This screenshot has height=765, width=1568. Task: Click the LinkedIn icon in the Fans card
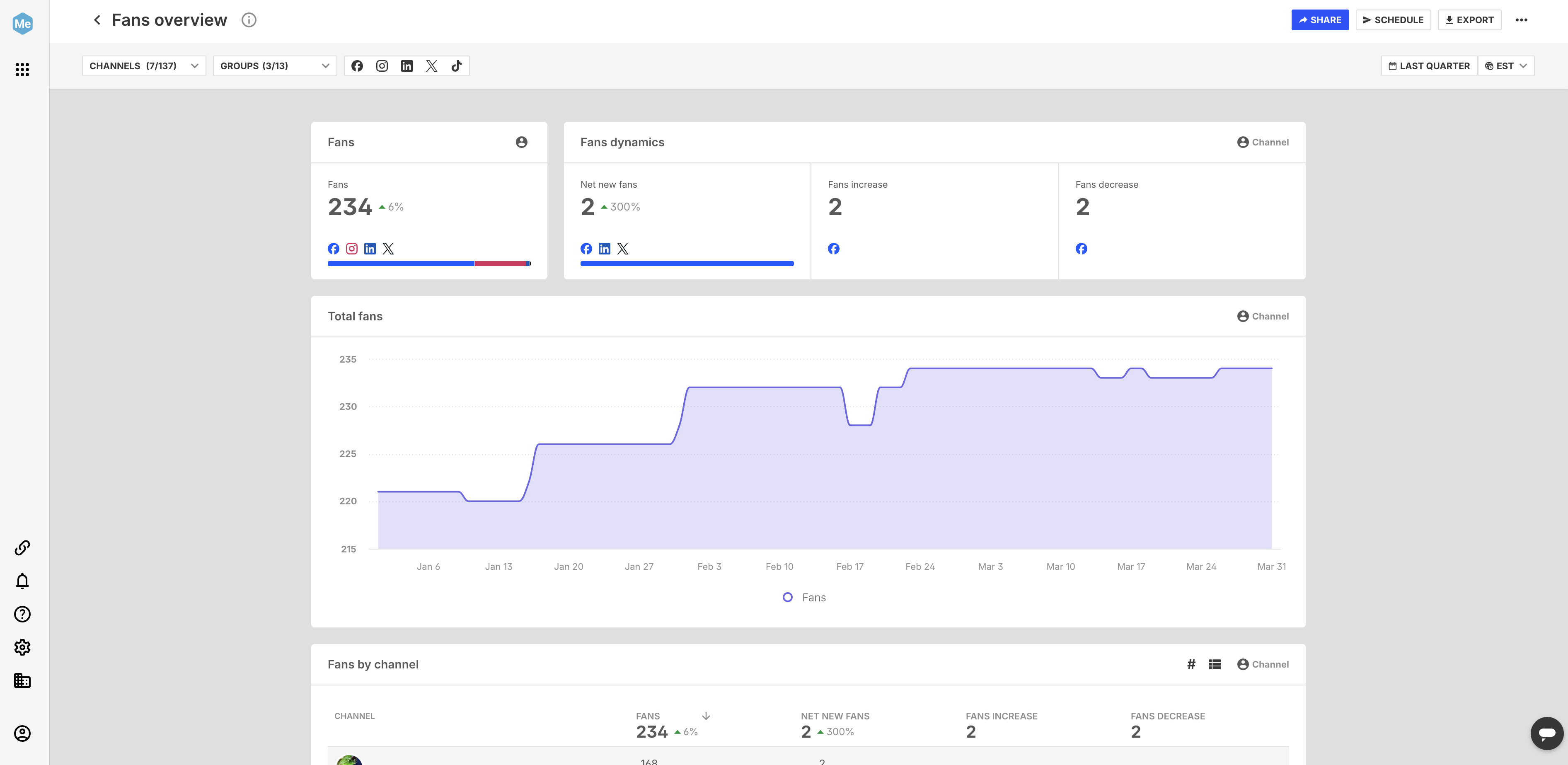coord(370,249)
